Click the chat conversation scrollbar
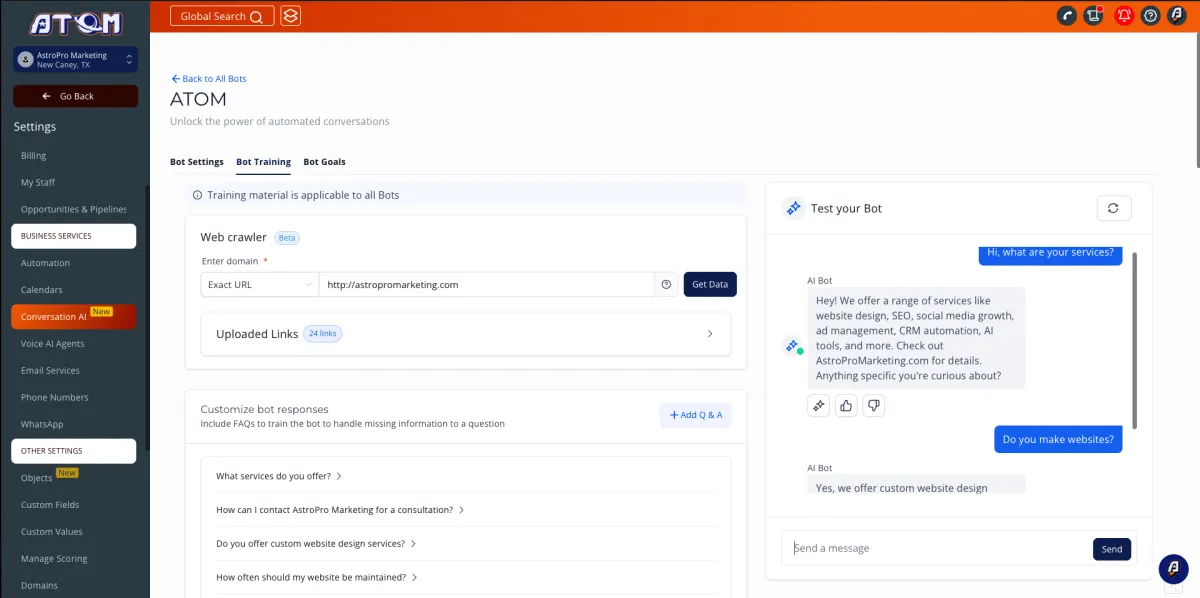1200x598 pixels. tap(1134, 341)
